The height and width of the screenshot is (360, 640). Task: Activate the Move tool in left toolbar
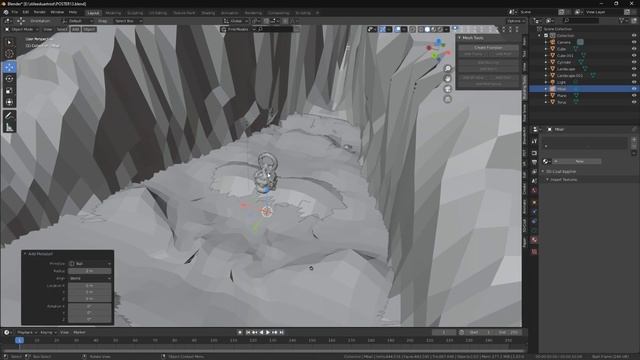pyautogui.click(x=9, y=67)
